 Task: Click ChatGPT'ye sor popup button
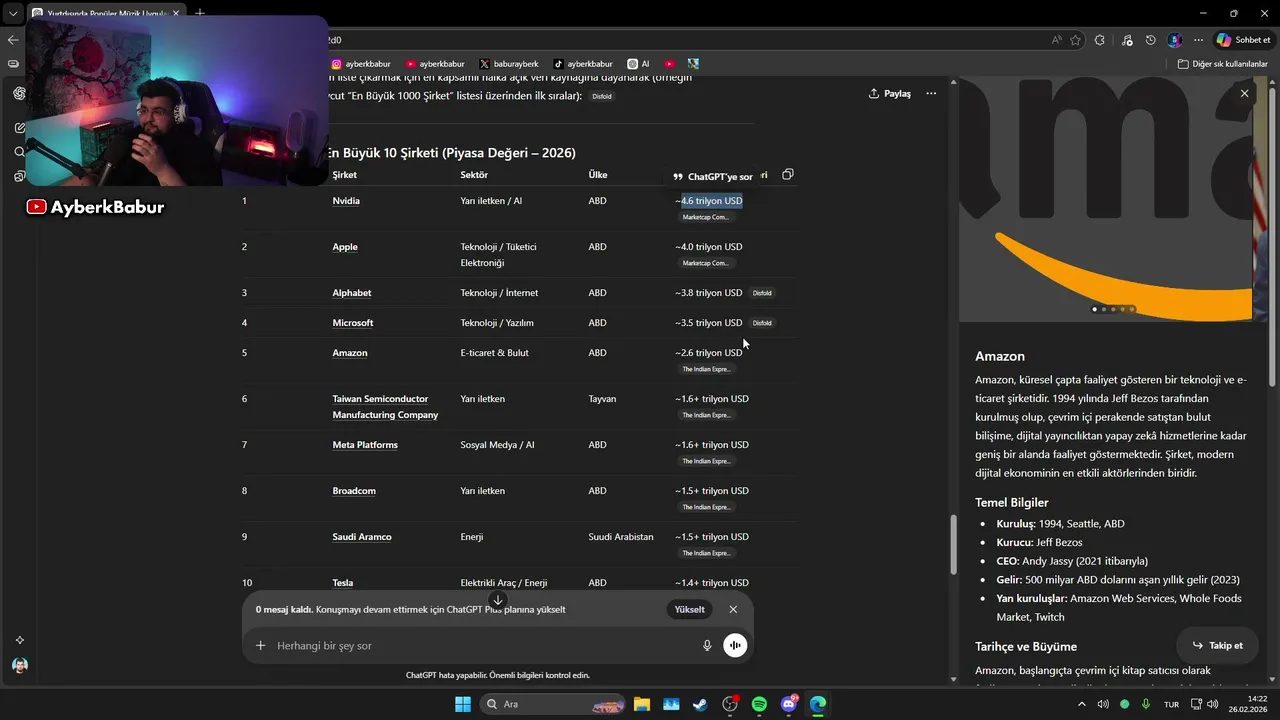click(x=713, y=176)
